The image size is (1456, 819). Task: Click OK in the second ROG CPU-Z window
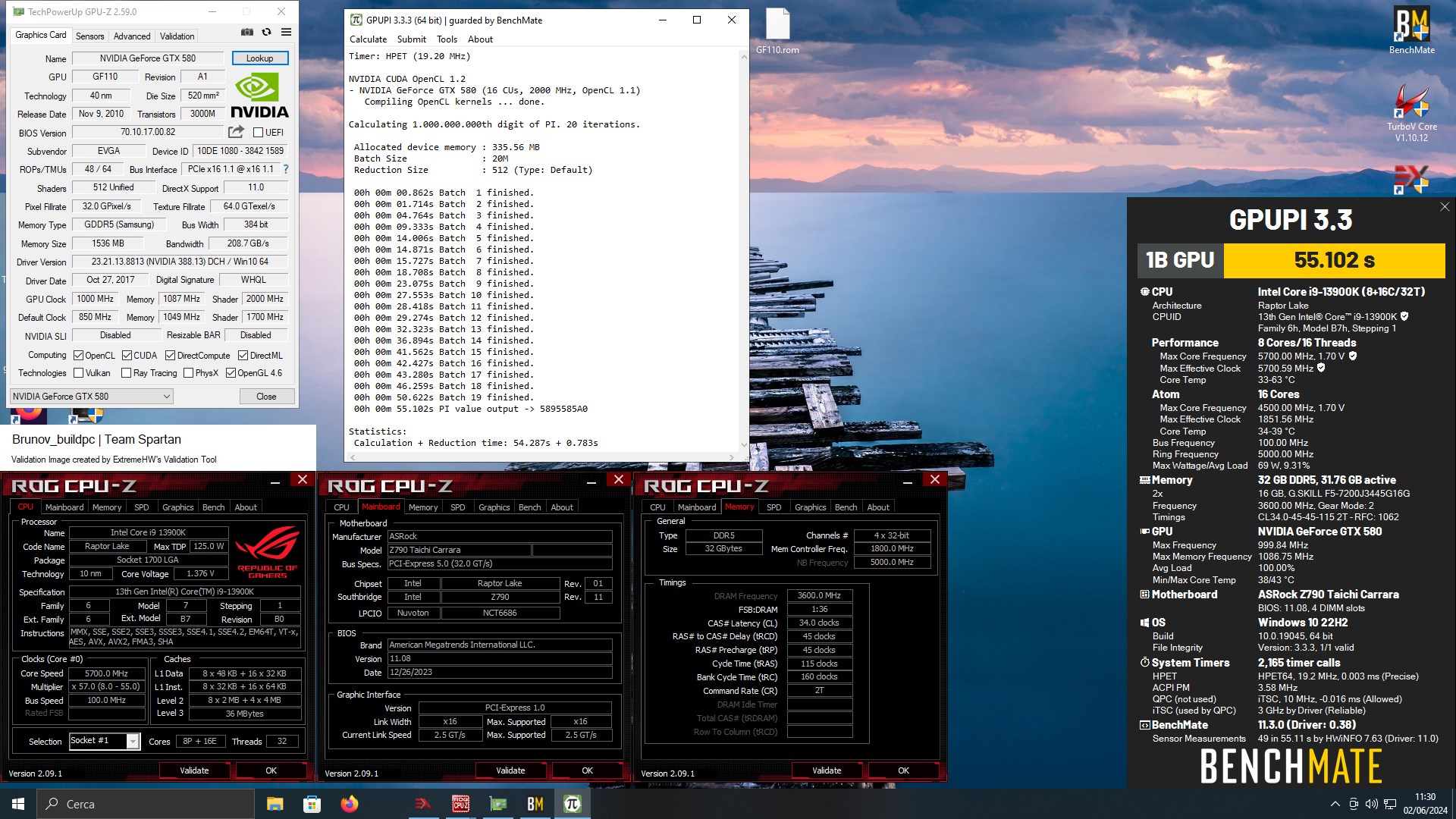(x=587, y=770)
